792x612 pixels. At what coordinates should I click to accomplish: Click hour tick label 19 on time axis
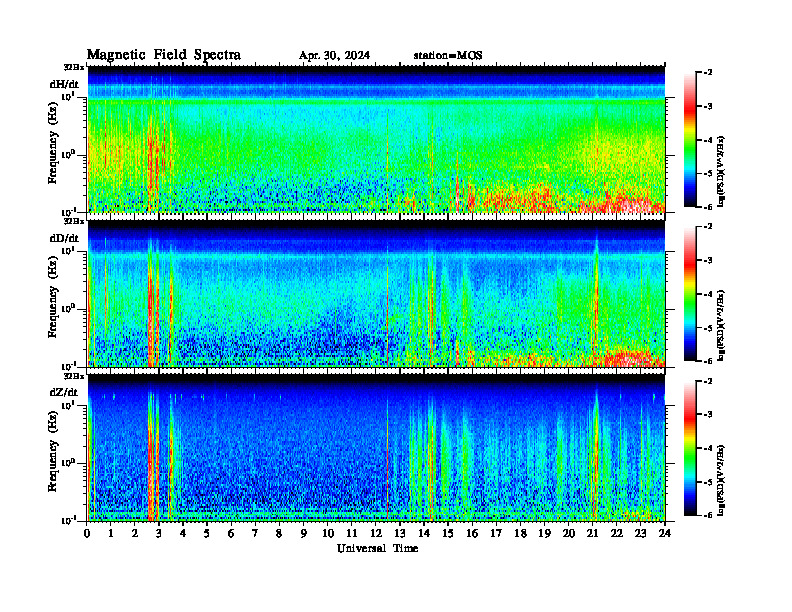tap(544, 533)
